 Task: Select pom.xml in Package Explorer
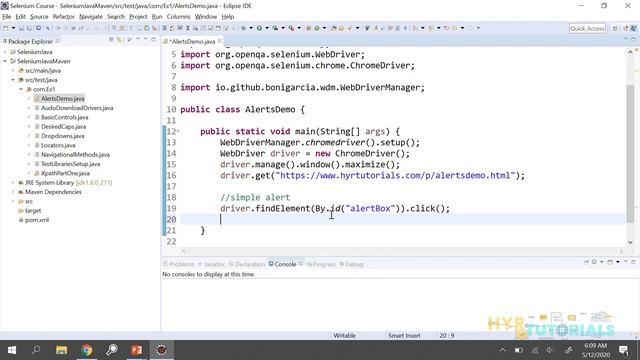click(37, 220)
